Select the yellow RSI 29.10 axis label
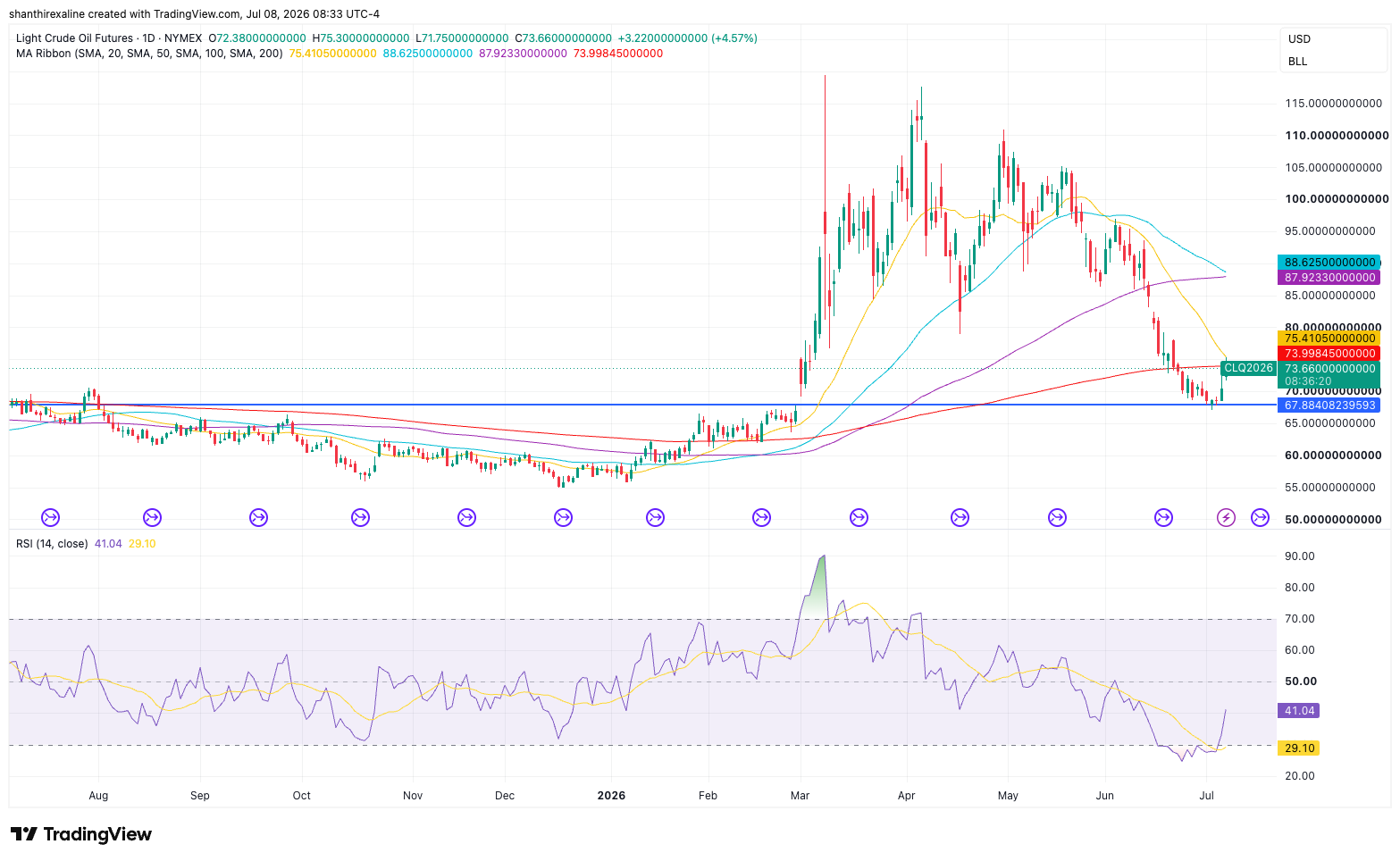 (1299, 748)
